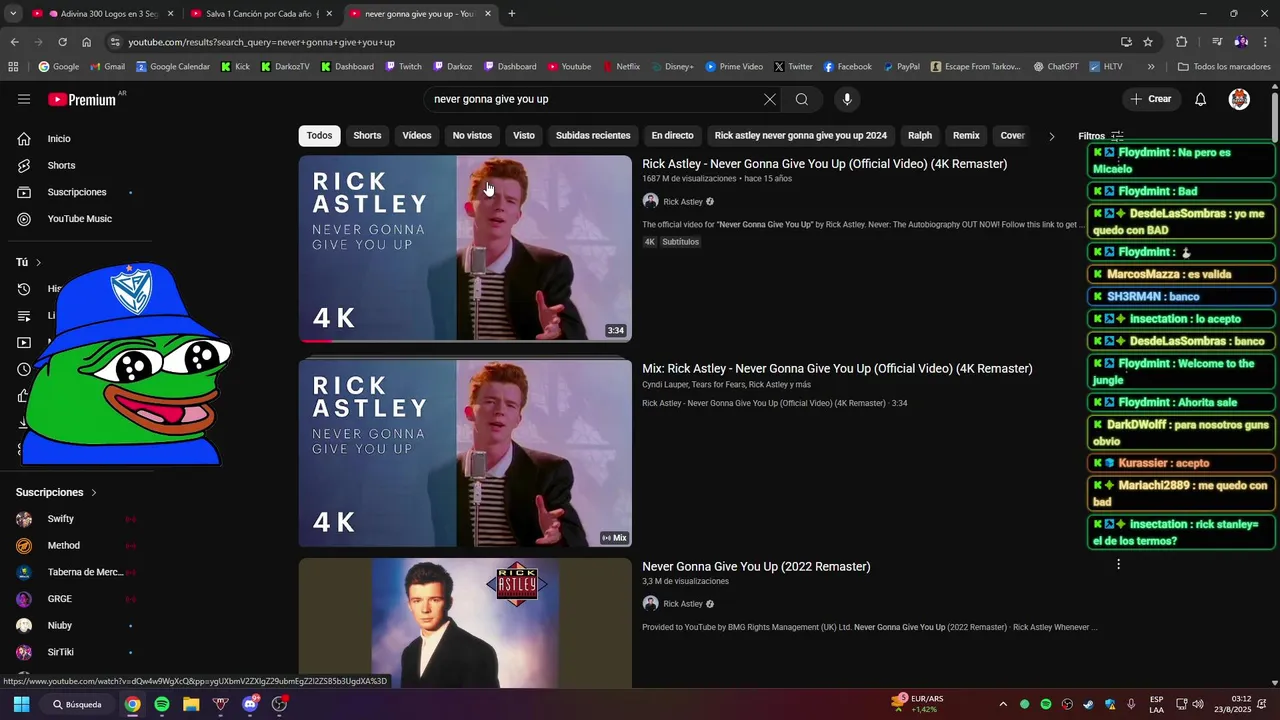Open more options for 2022 Remaster result
This screenshot has height=720, width=1280.
click(1118, 564)
